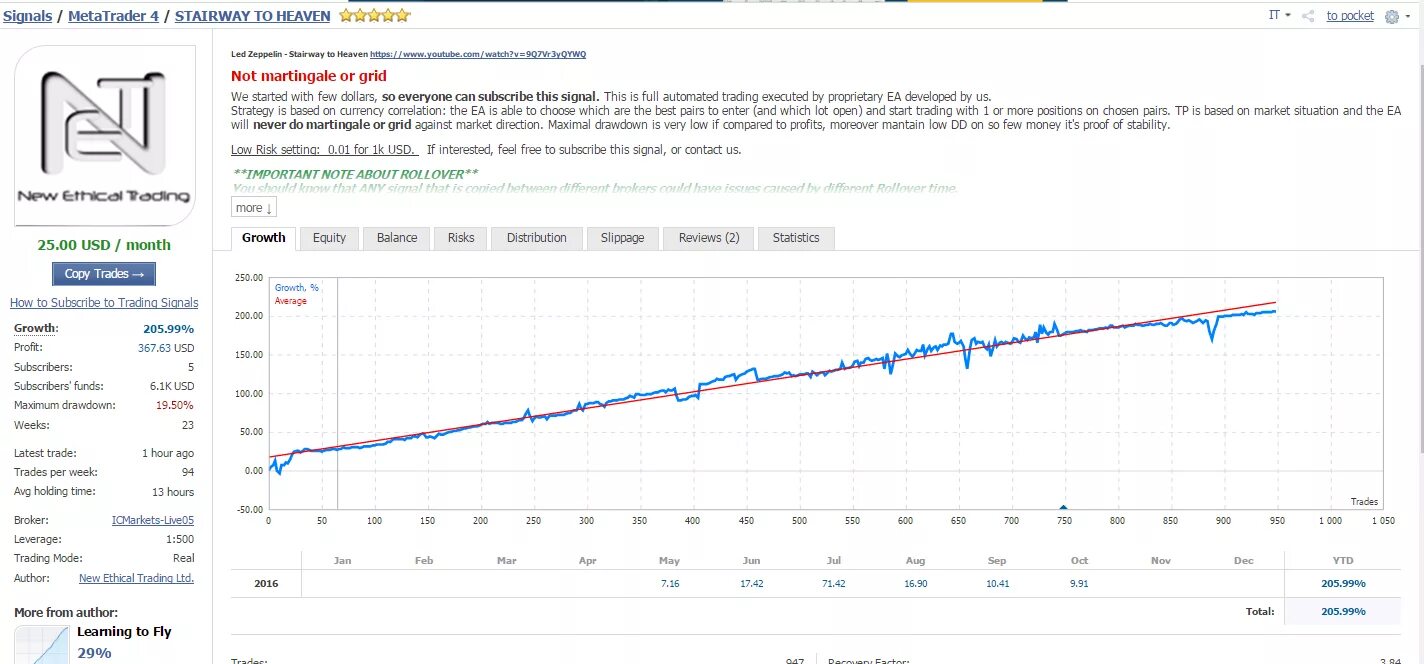
Task: Click the Profit value 367.63 USD
Action: (166, 348)
